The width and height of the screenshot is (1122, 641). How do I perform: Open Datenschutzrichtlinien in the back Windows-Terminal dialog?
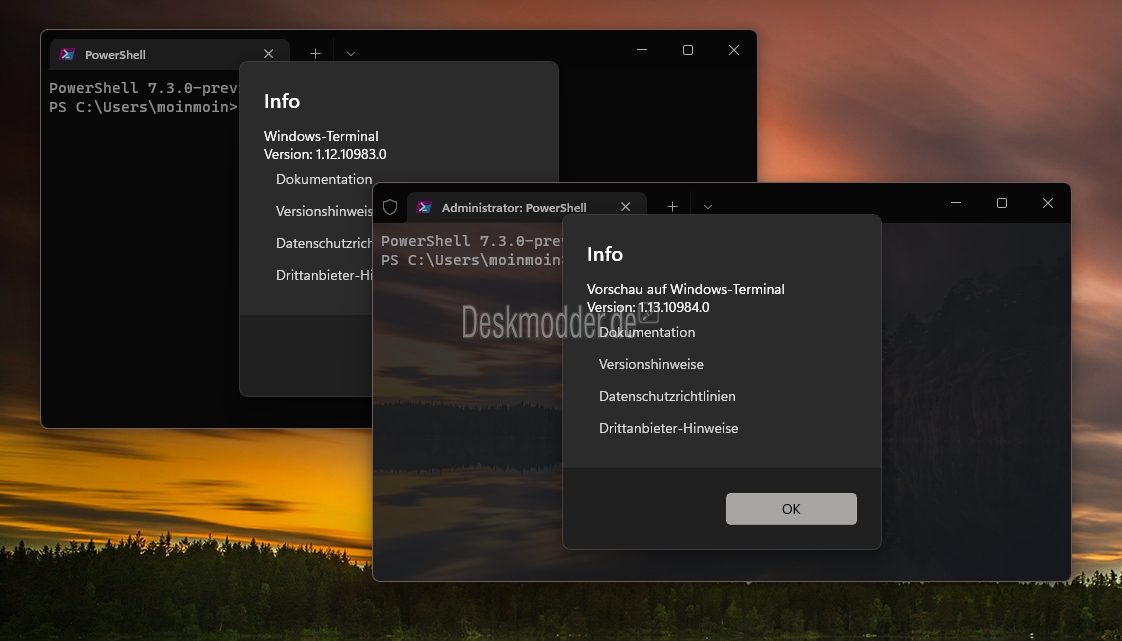click(x=324, y=243)
